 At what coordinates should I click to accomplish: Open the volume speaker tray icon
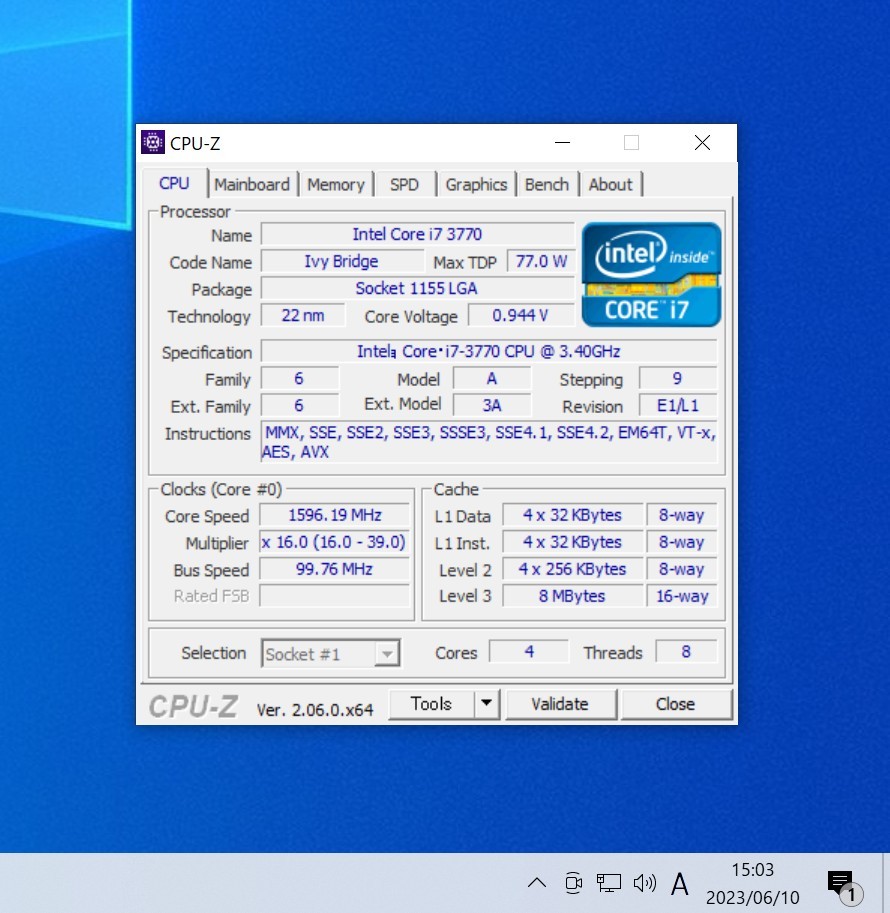(x=644, y=883)
